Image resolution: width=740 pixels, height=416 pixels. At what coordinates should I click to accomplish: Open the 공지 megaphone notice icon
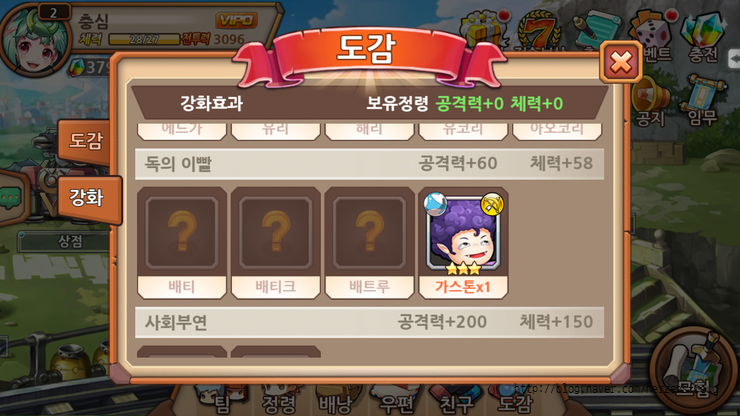point(651,102)
